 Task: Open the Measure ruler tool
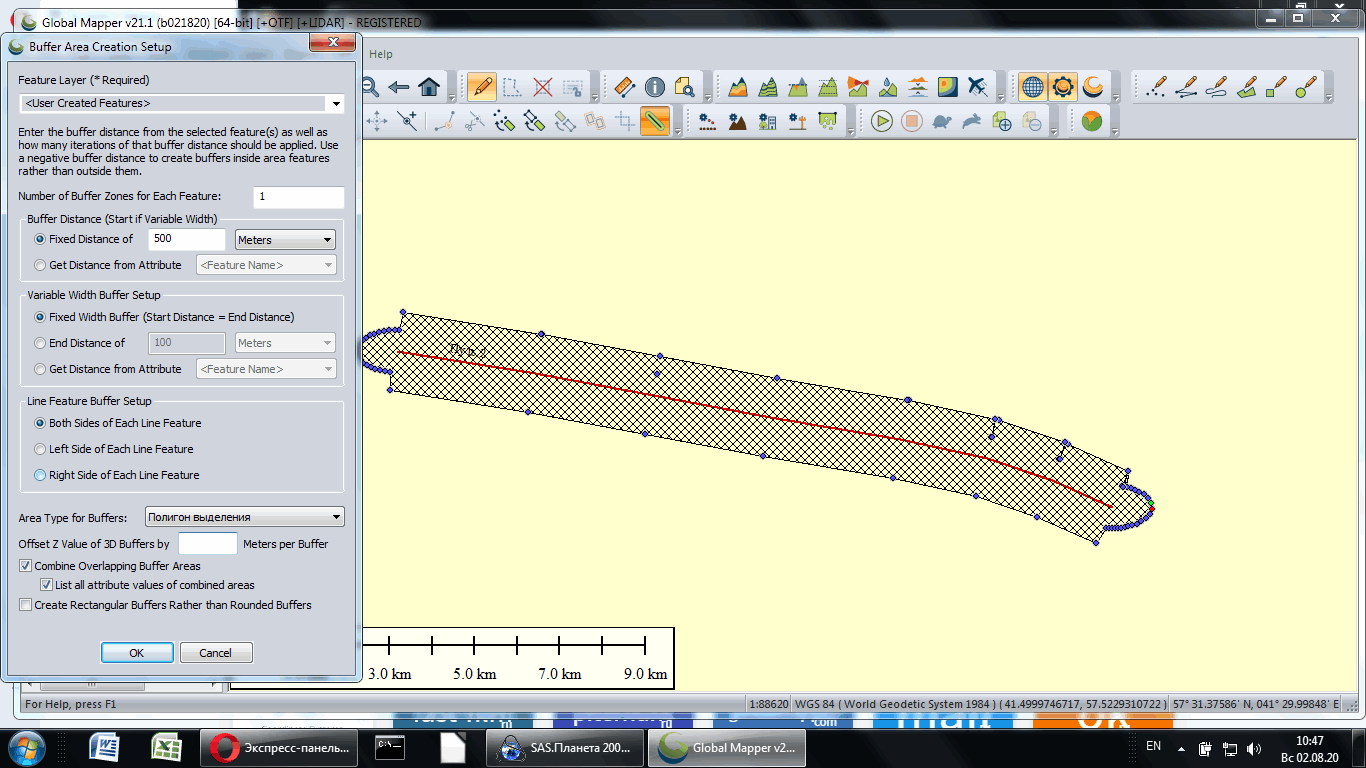coord(625,87)
